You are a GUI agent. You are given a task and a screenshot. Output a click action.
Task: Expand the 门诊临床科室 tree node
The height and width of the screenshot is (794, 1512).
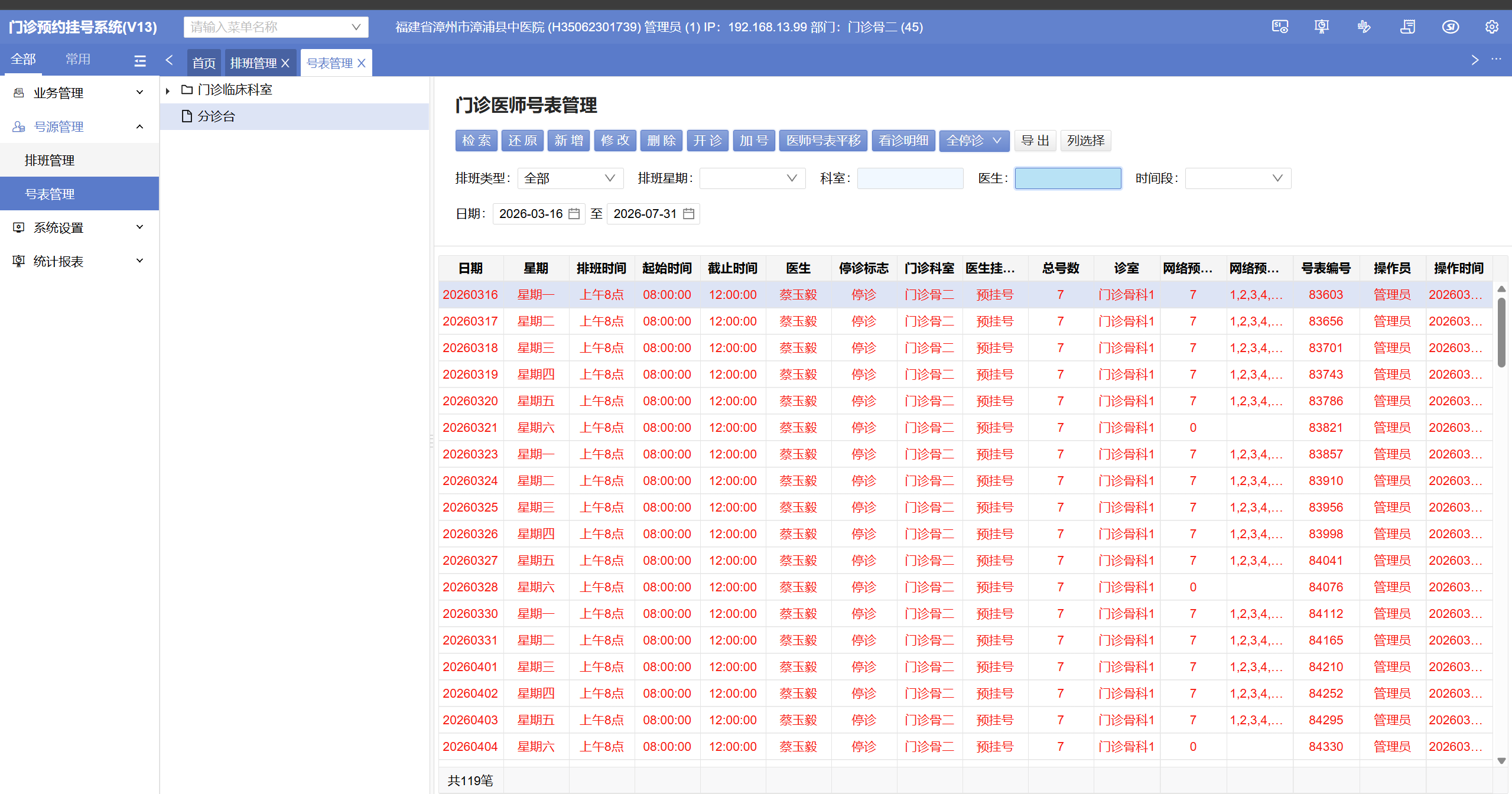(168, 90)
